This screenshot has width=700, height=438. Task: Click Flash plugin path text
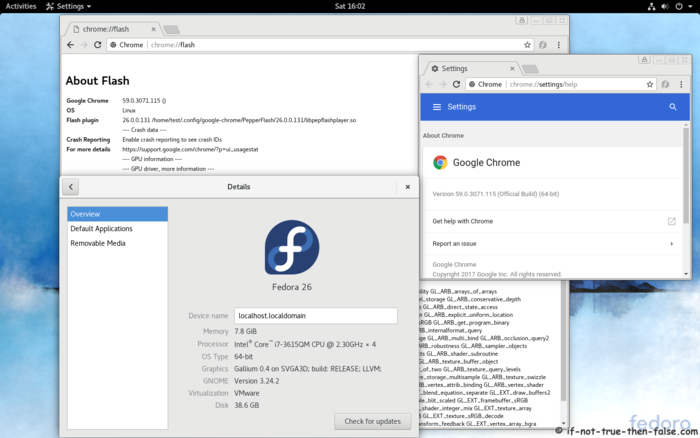[x=239, y=120]
